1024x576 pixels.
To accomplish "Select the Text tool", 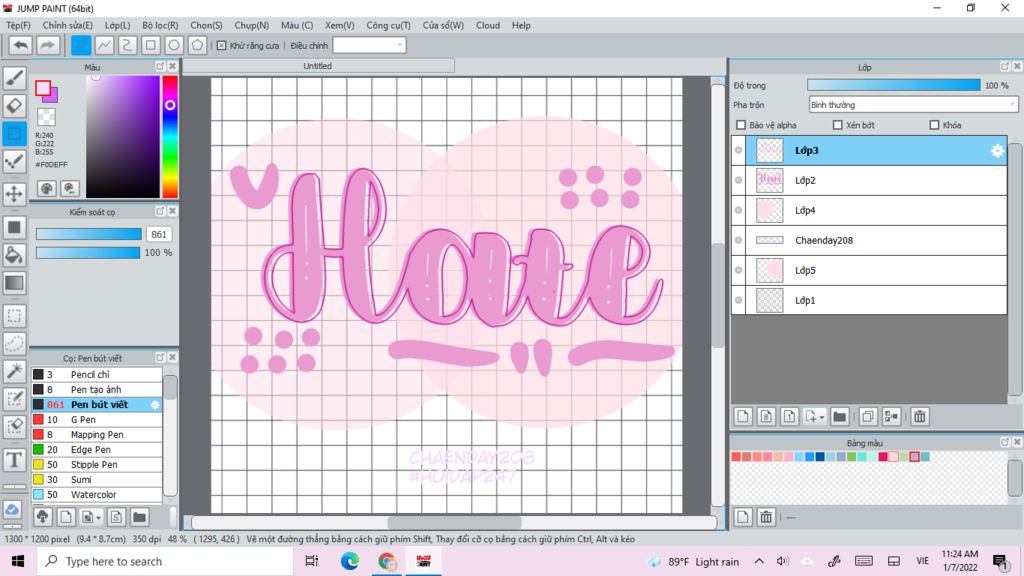I will click(14, 459).
